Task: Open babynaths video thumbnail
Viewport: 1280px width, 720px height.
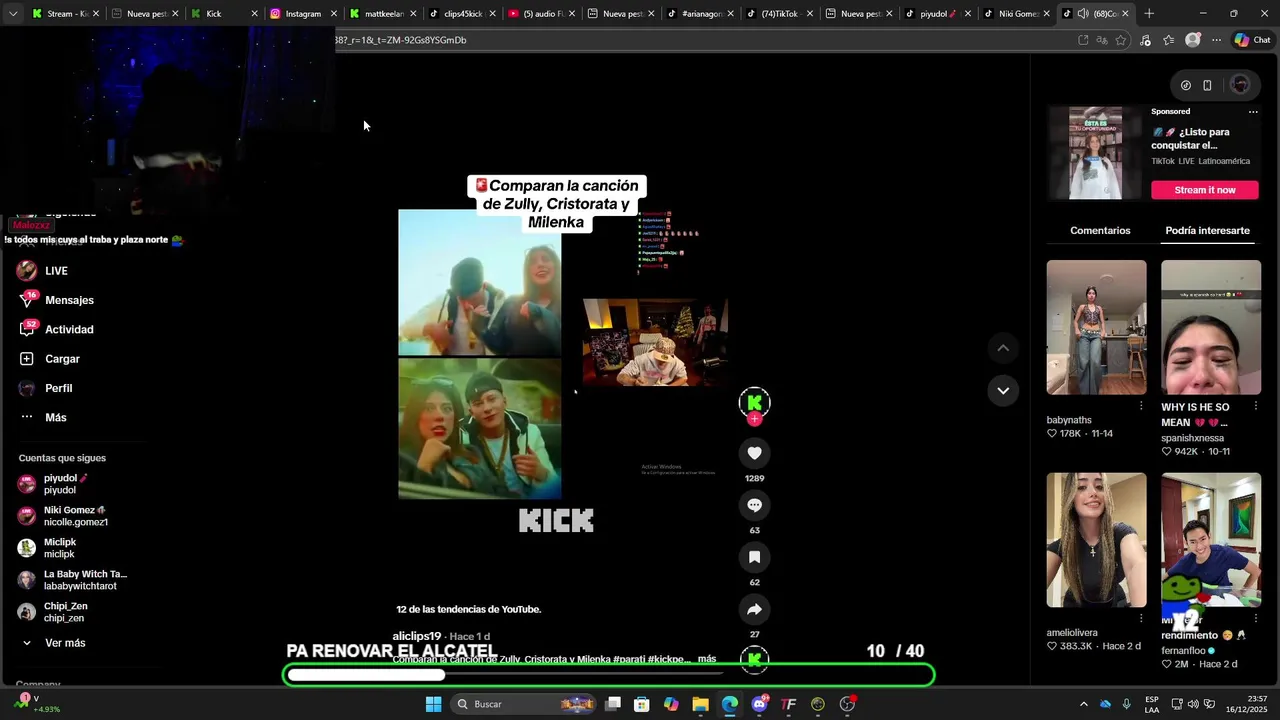Action: [x=1096, y=328]
